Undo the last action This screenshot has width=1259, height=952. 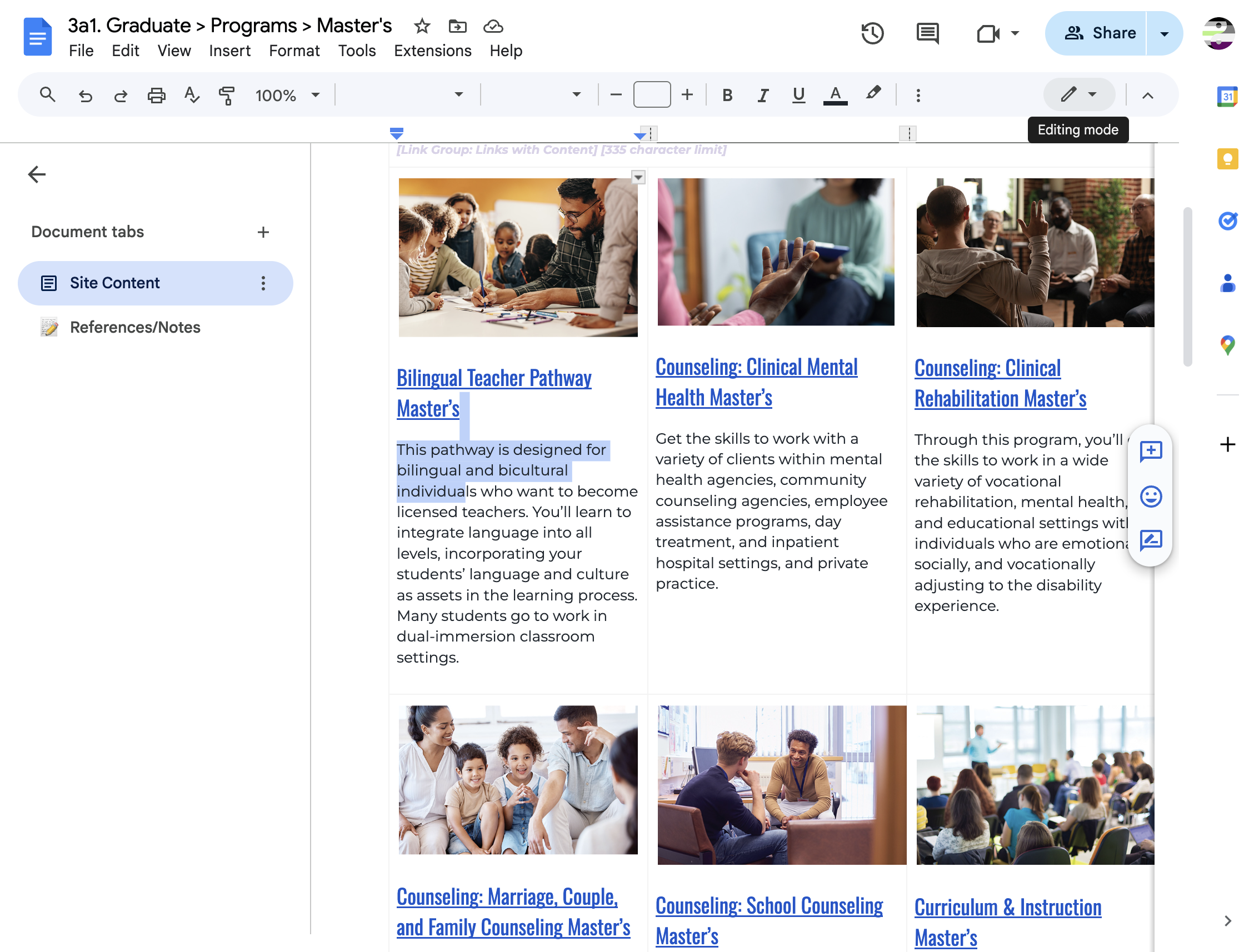[x=86, y=95]
